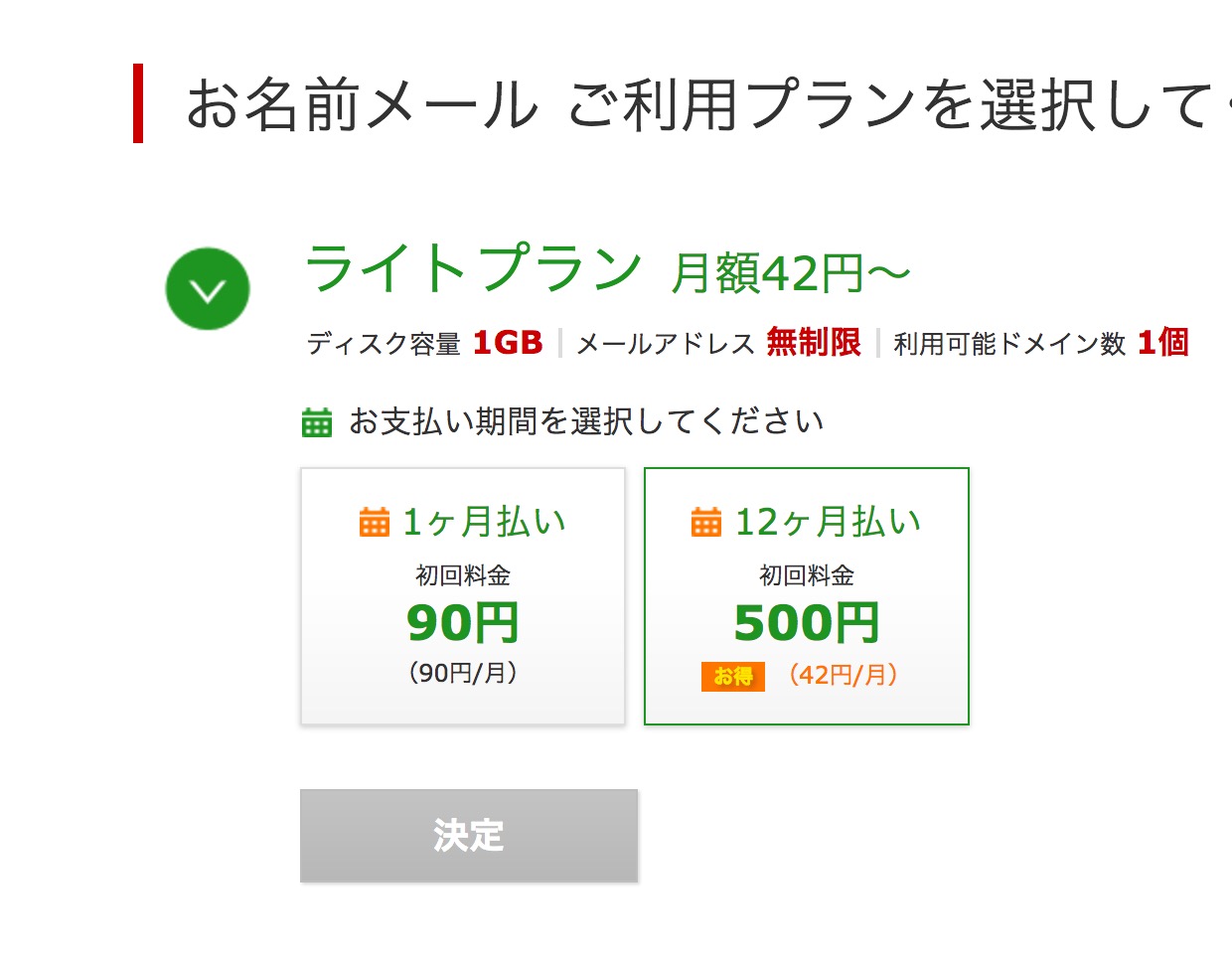Click the (90円/月) monthly rate text

(463, 674)
